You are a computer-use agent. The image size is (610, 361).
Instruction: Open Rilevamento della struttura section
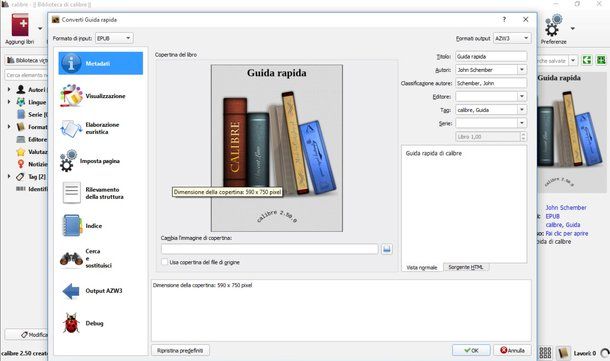100,193
